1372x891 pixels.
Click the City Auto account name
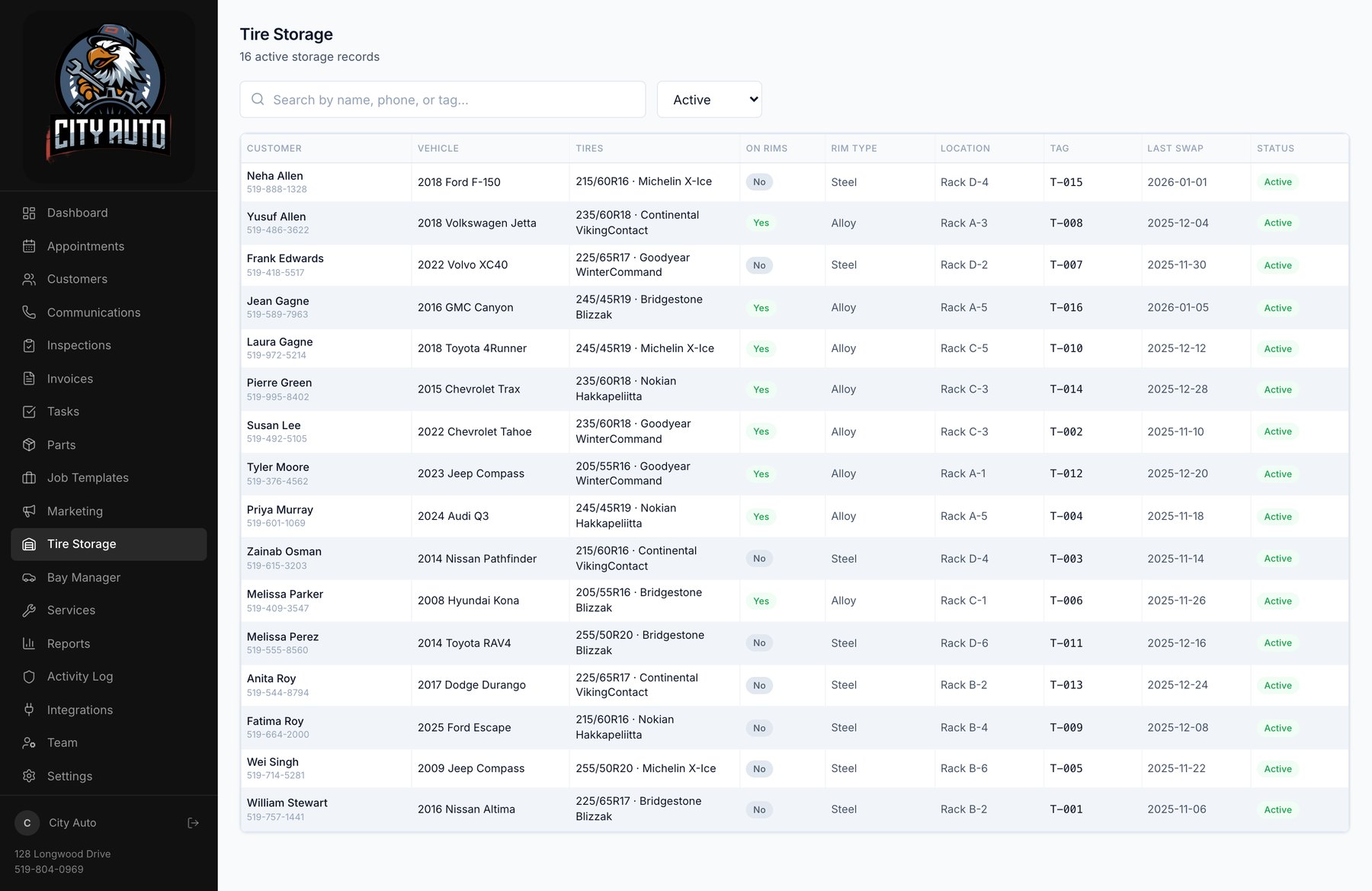72,823
